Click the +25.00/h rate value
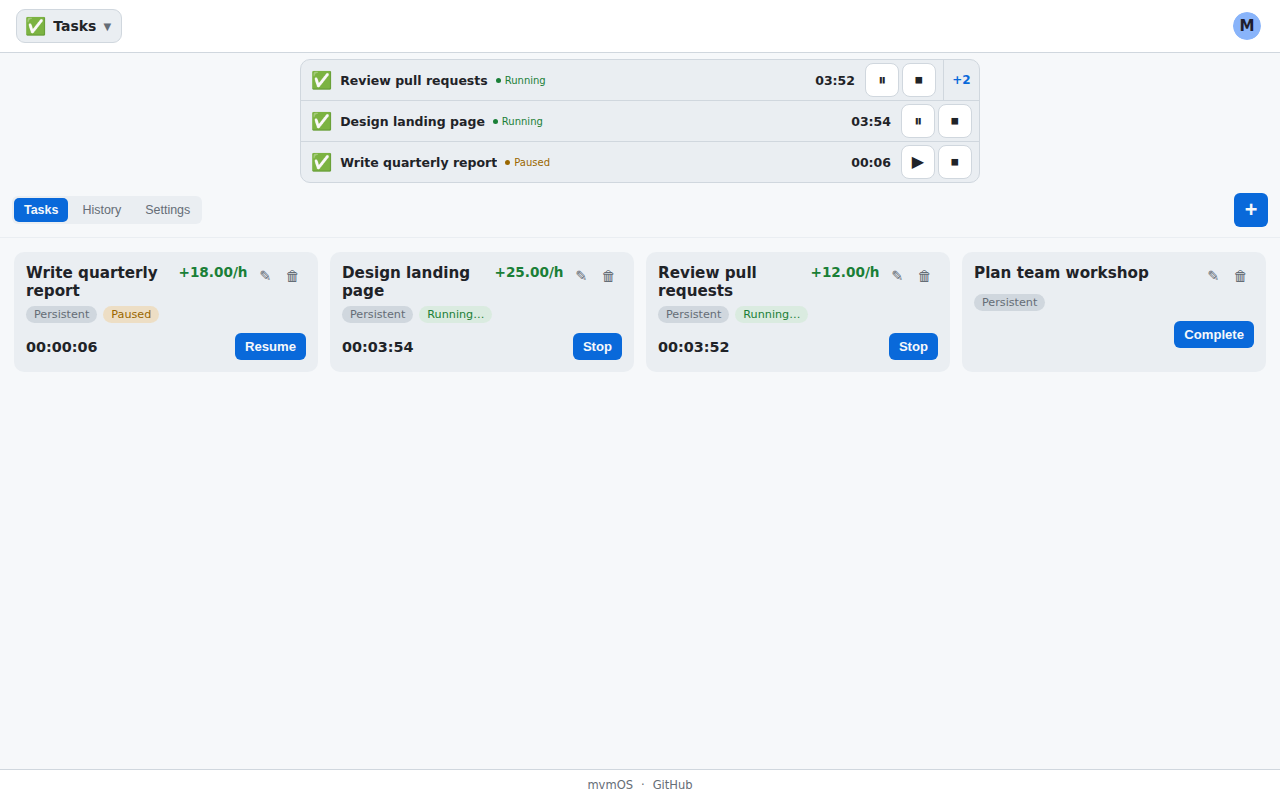Viewport: 1280px width, 800px height. click(x=529, y=272)
